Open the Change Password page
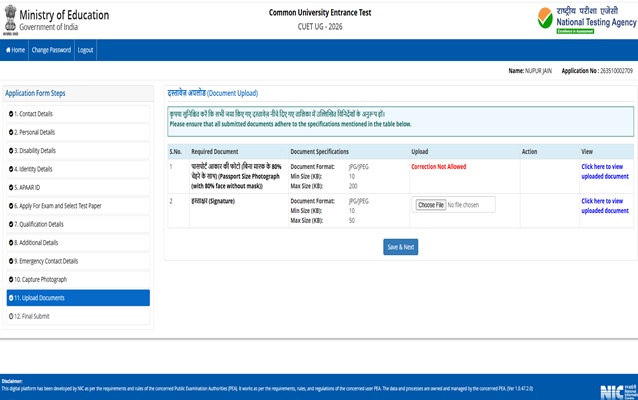638x400 pixels. coord(51,50)
